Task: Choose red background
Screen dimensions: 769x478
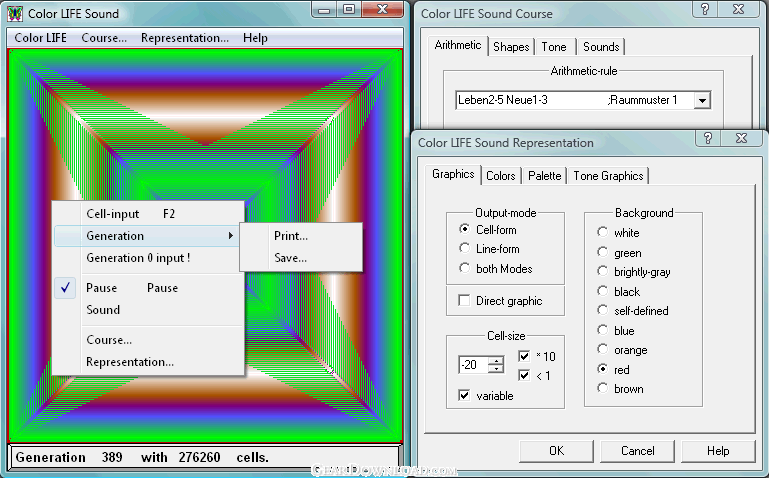Action: (613, 370)
